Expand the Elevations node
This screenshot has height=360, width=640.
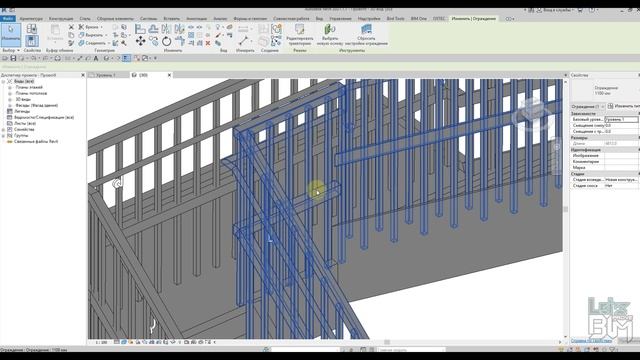[10, 105]
